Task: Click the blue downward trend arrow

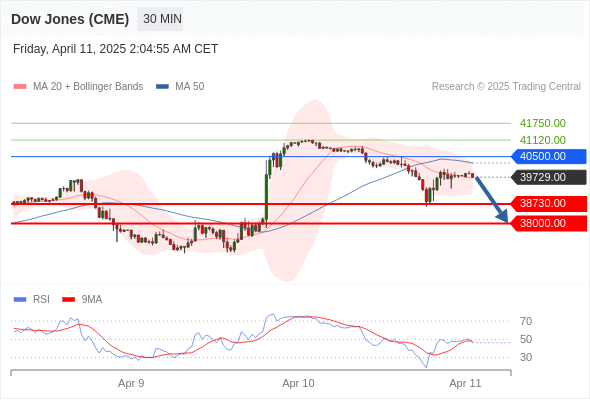Action: pos(491,199)
